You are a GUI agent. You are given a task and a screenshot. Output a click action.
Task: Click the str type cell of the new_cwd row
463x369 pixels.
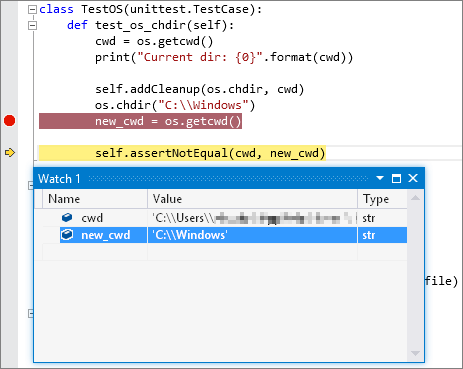pyautogui.click(x=382, y=235)
